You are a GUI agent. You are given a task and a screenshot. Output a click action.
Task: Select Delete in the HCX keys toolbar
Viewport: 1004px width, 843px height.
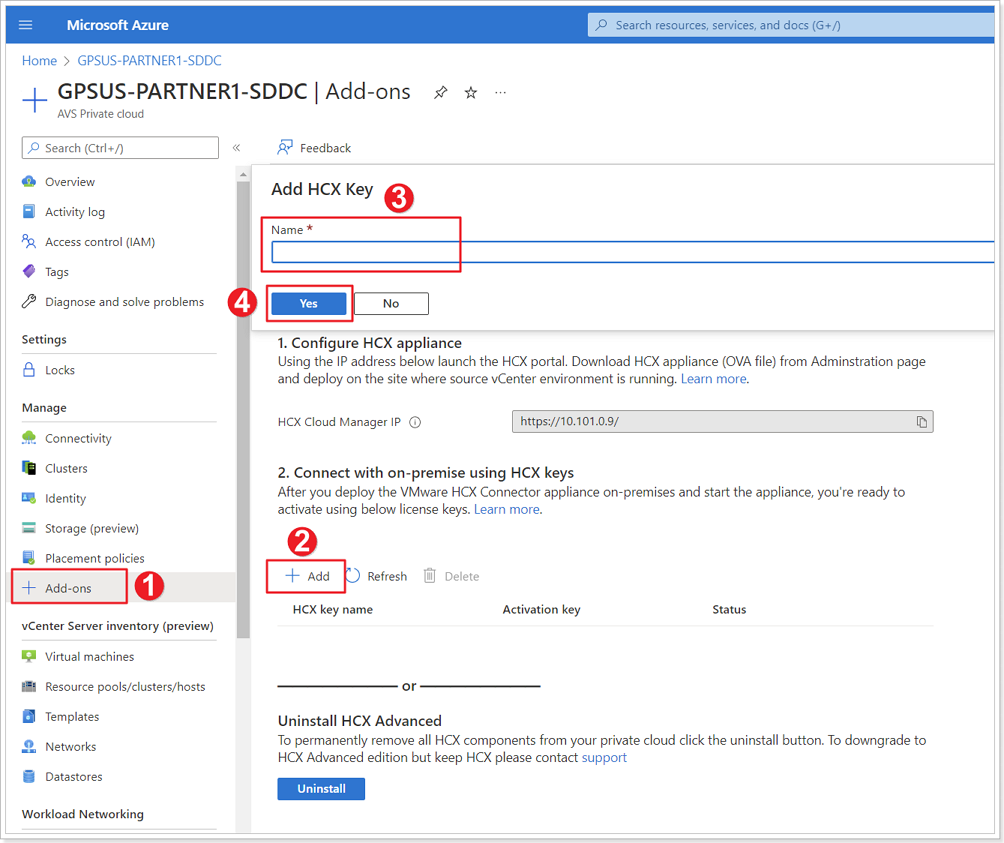coord(461,575)
